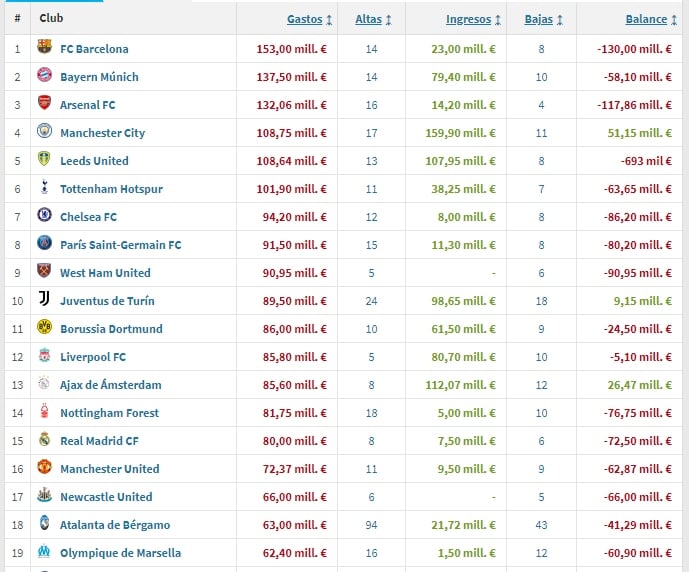The height and width of the screenshot is (572, 689).
Task: Click the West Ham United club crest
Action: 44,271
